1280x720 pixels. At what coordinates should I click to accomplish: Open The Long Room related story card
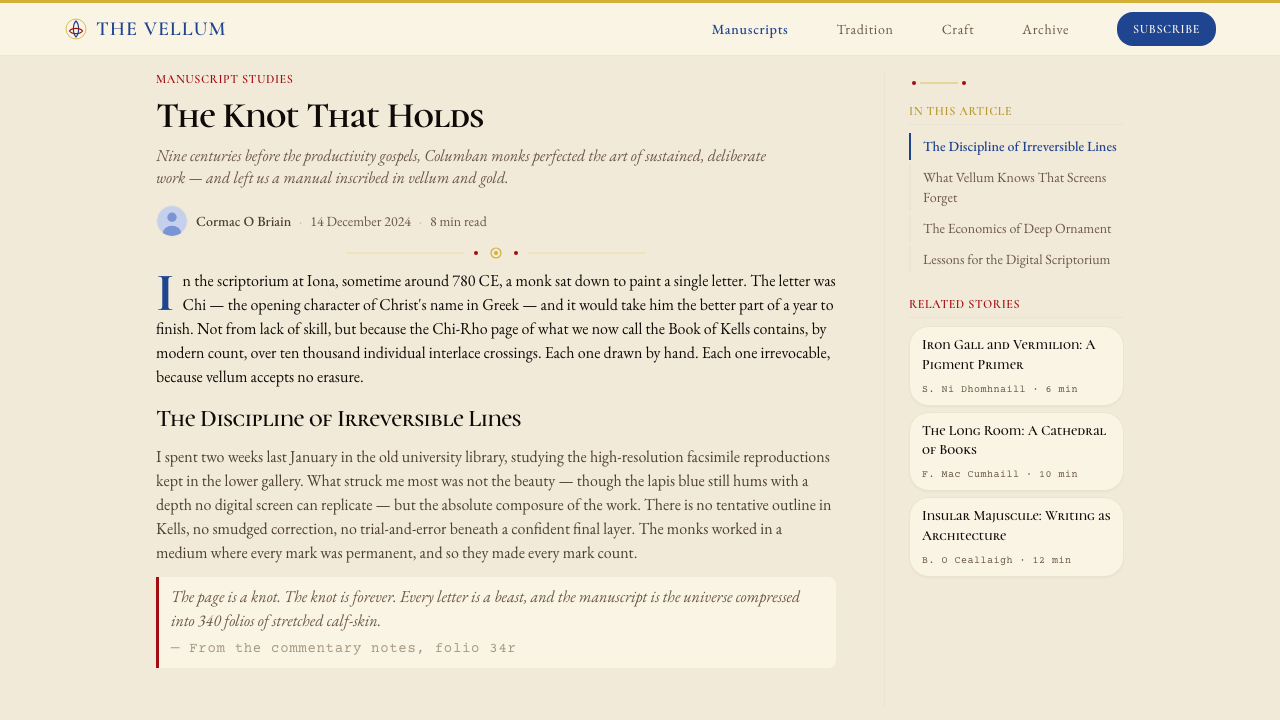(1016, 452)
